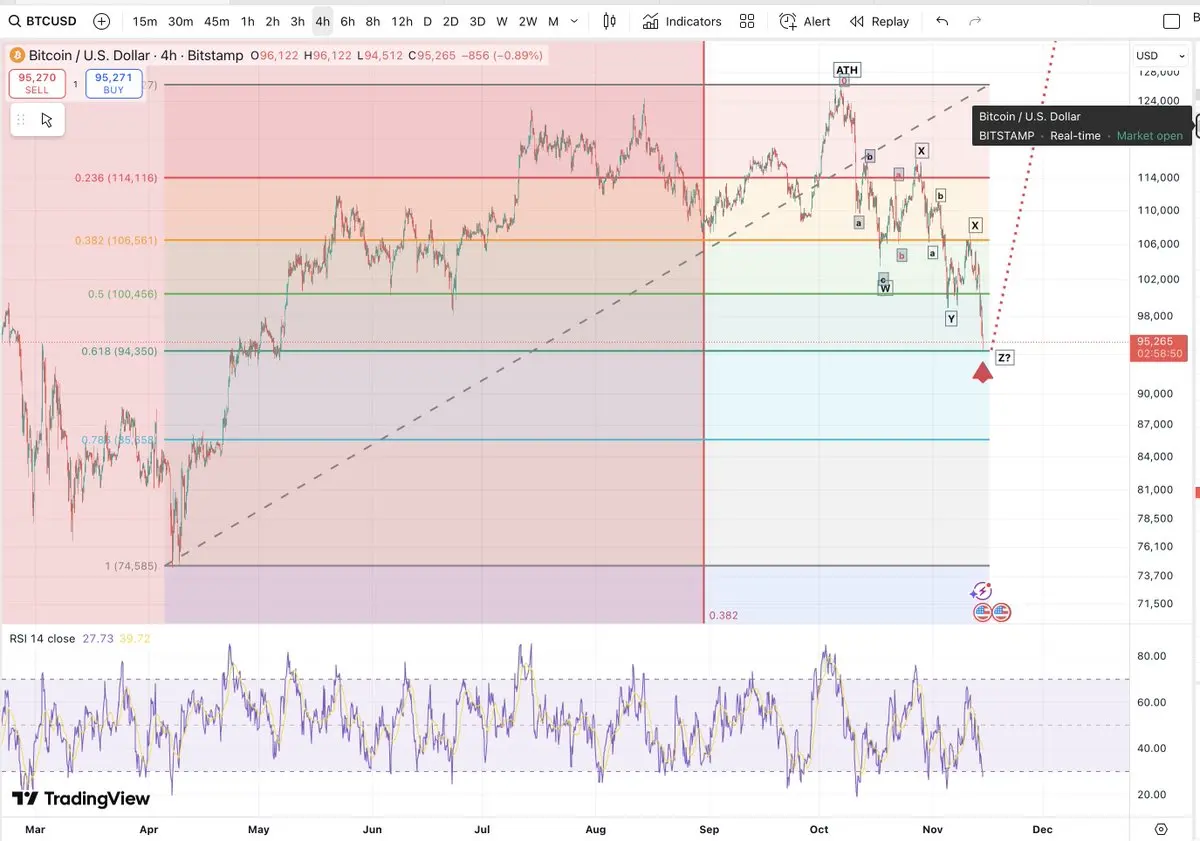This screenshot has height=841, width=1200.
Task: Click the redo arrow
Action: tap(975, 21)
